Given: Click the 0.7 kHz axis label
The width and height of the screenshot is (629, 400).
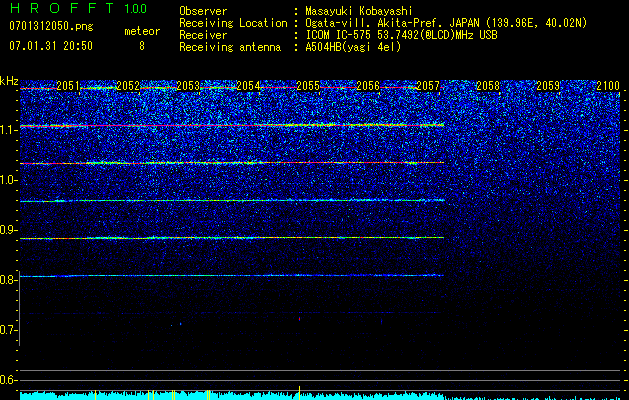Looking at the screenshot, I should pyautogui.click(x=9, y=330).
